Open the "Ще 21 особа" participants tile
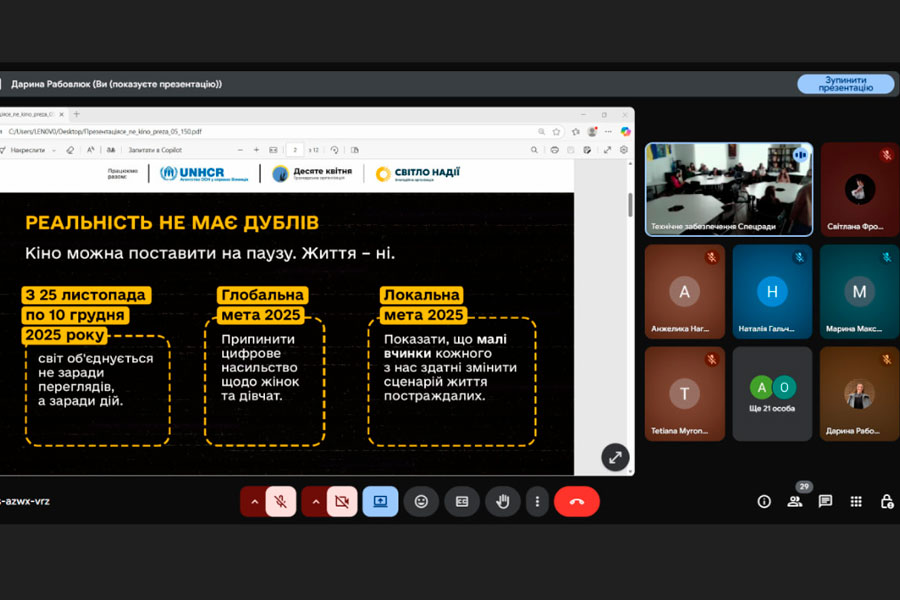 tap(772, 394)
